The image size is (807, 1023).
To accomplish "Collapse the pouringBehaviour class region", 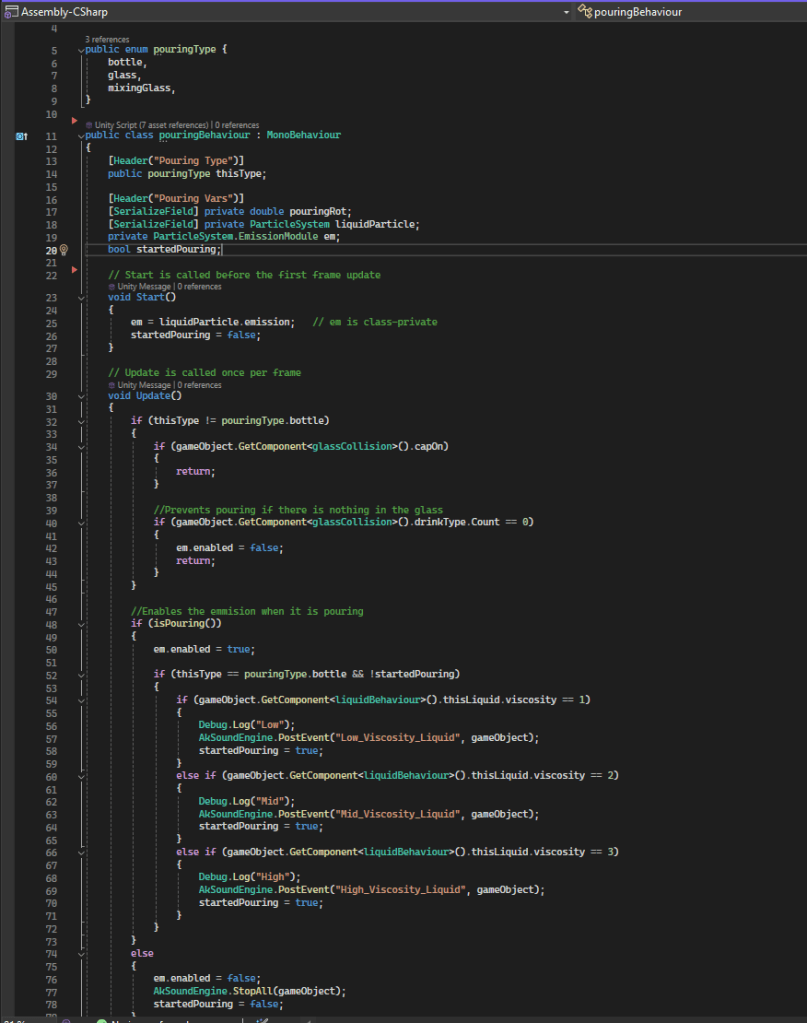I will 80,135.
